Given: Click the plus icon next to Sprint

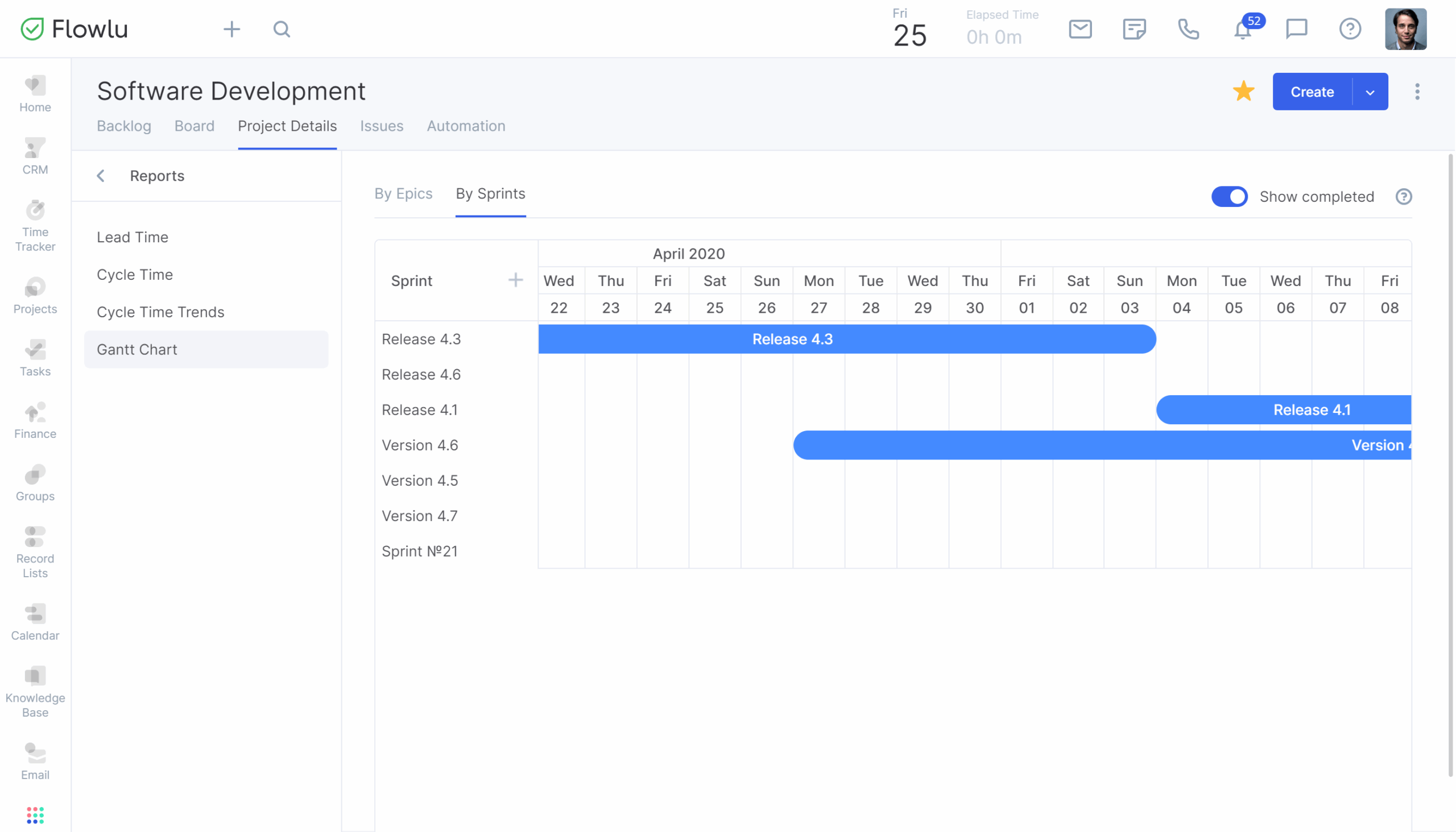Looking at the screenshot, I should [515, 280].
